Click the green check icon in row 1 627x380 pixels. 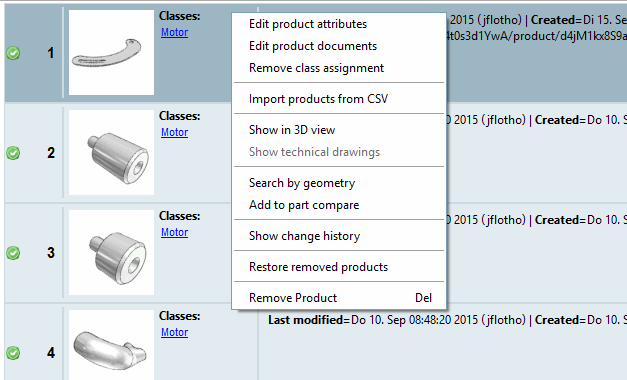[13, 53]
